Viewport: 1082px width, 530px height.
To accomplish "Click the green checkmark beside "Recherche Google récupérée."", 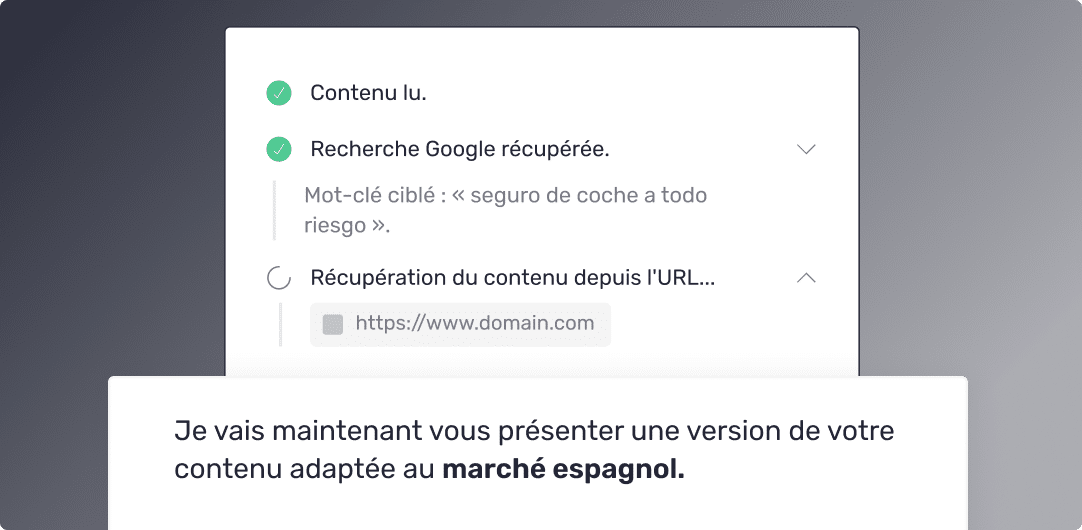I will pyautogui.click(x=278, y=149).
